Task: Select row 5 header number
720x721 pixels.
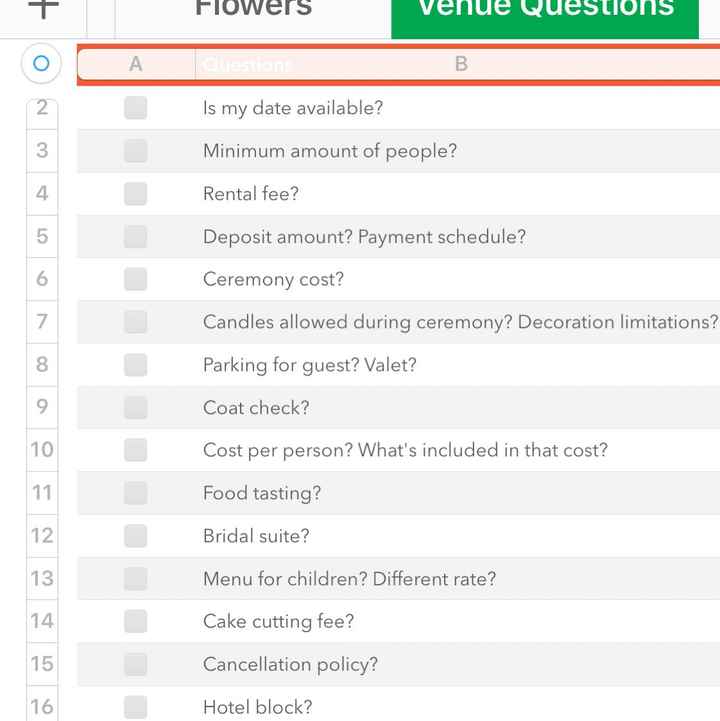Action: (42, 237)
